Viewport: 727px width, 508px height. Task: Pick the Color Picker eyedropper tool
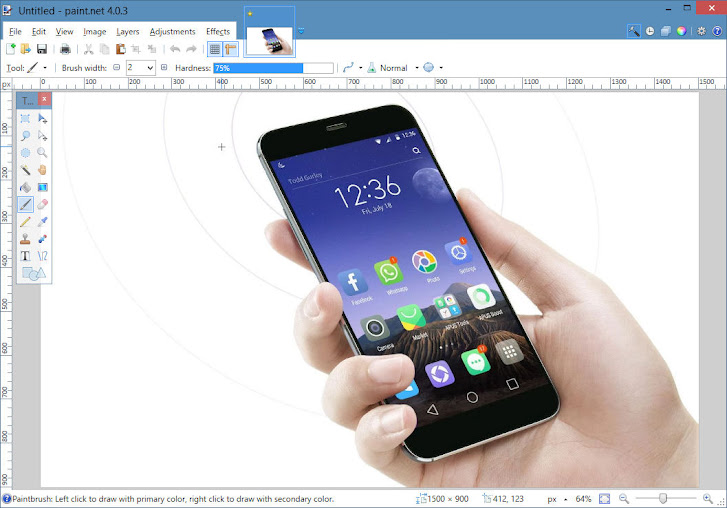click(42, 222)
